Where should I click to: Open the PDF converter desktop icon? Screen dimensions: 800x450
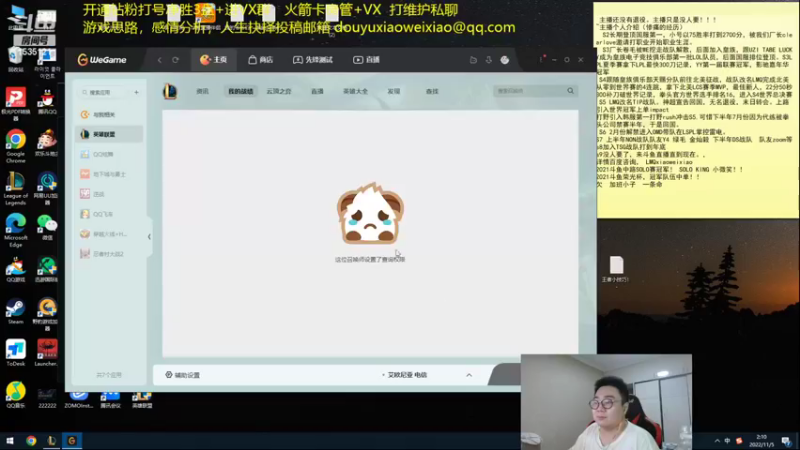[x=15, y=104]
